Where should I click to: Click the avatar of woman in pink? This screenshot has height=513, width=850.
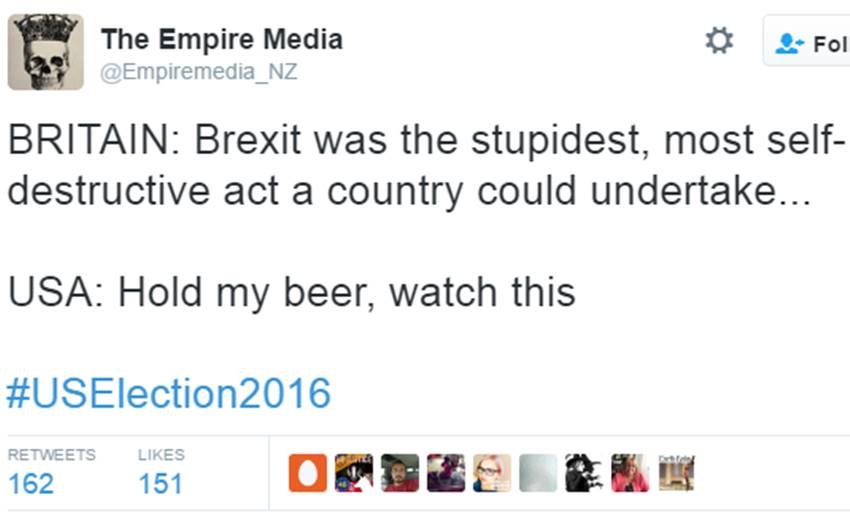click(630, 473)
